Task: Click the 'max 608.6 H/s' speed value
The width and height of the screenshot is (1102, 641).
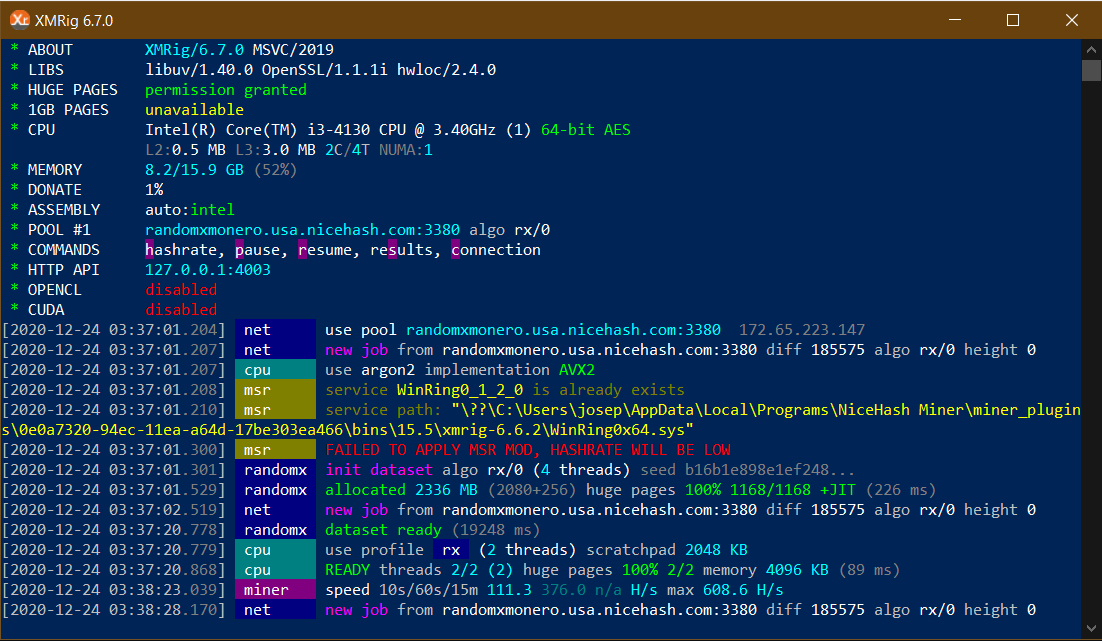Action: (x=725, y=590)
